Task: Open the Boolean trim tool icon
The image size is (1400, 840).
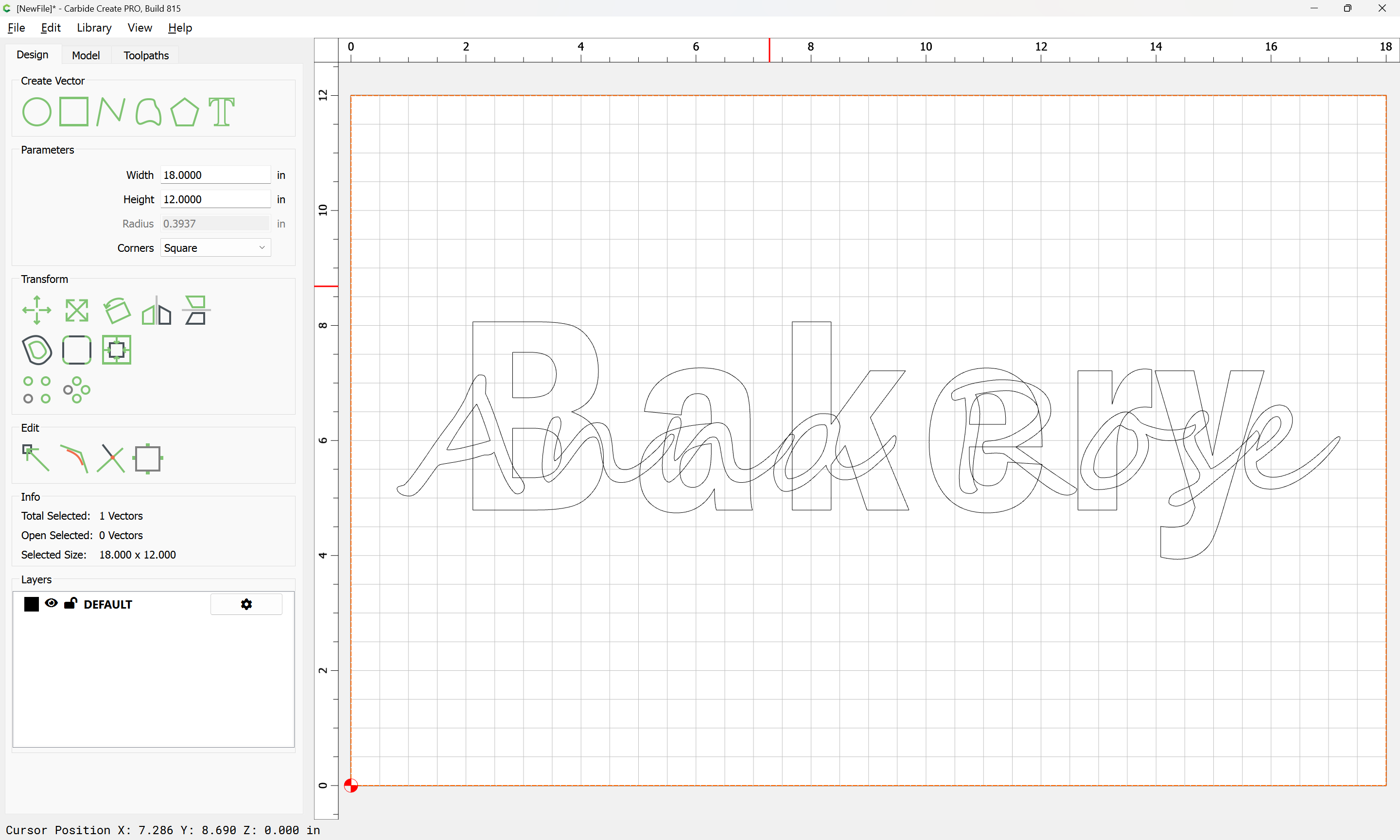Action: tap(117, 350)
